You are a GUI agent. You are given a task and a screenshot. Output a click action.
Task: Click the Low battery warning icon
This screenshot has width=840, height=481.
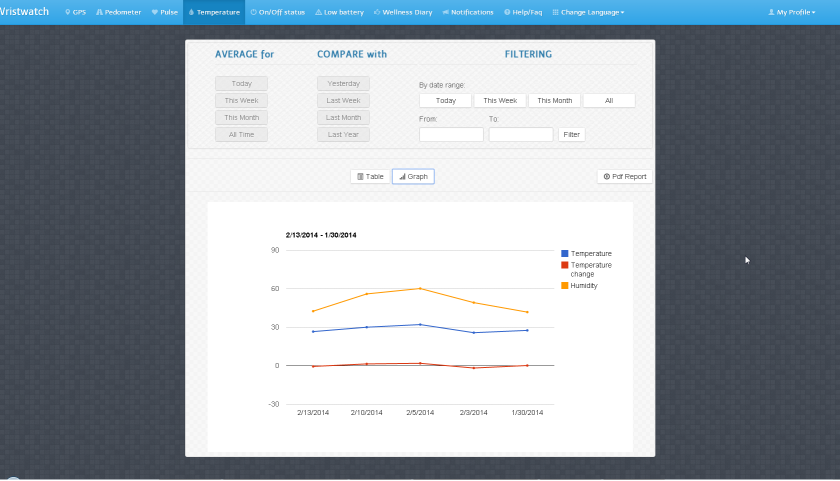[318, 12]
